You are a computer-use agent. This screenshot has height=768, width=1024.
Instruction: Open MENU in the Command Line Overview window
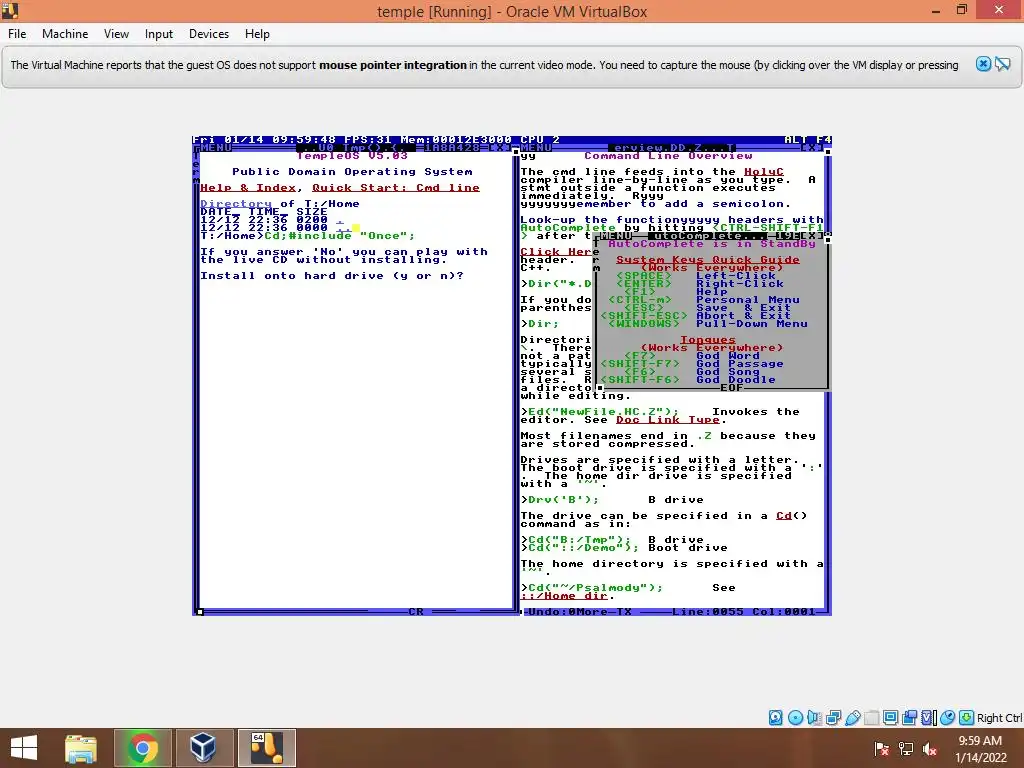click(536, 148)
